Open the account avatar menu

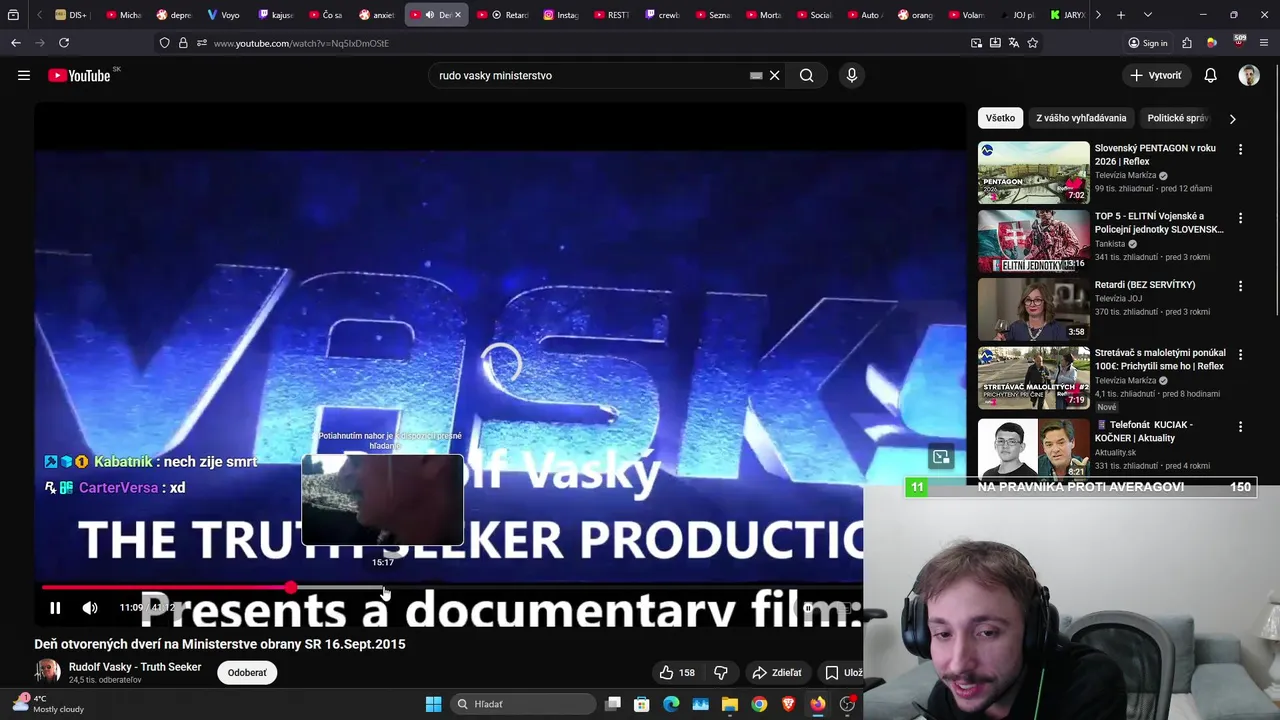[x=1249, y=75]
